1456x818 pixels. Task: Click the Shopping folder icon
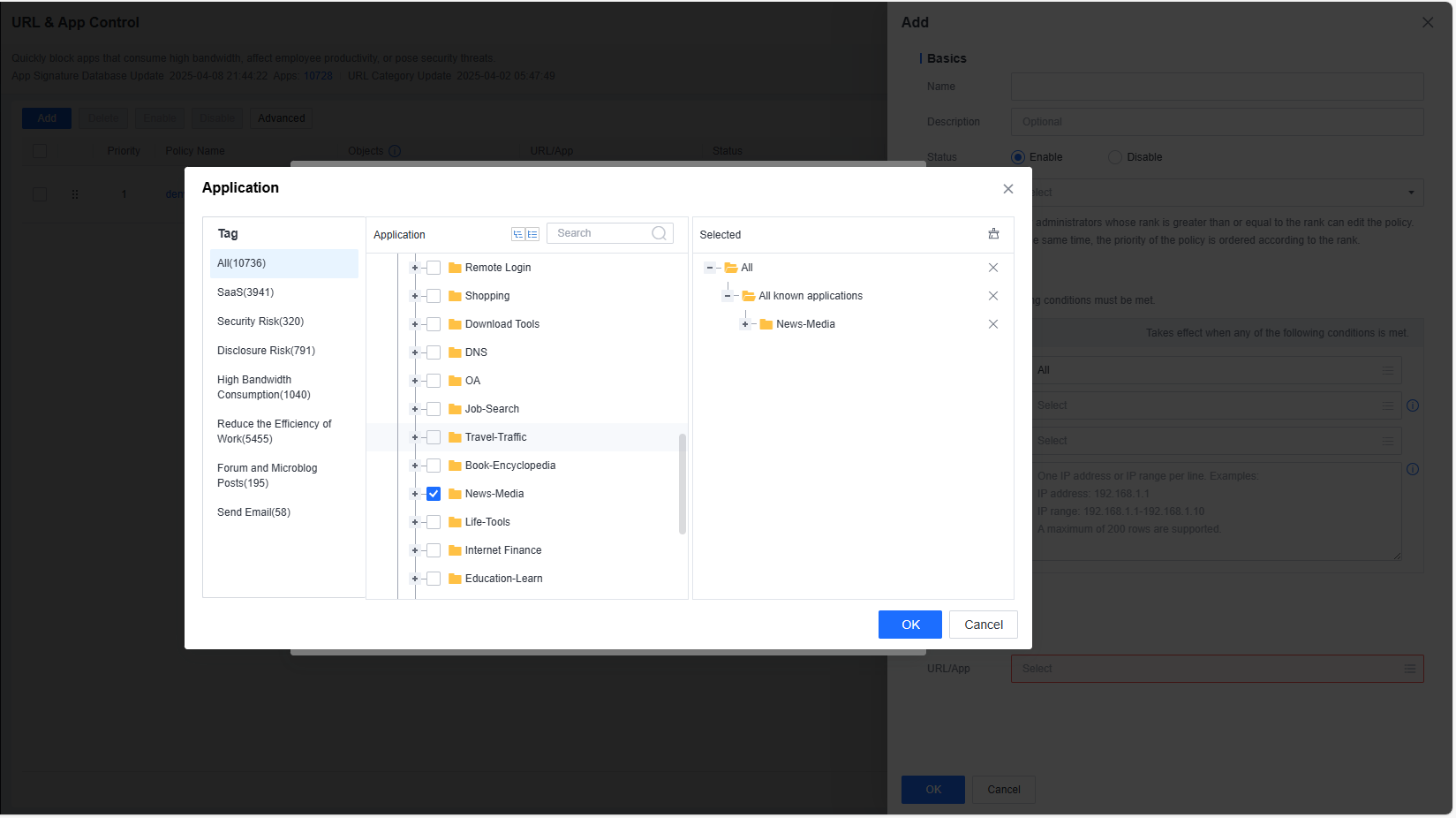[455, 296]
